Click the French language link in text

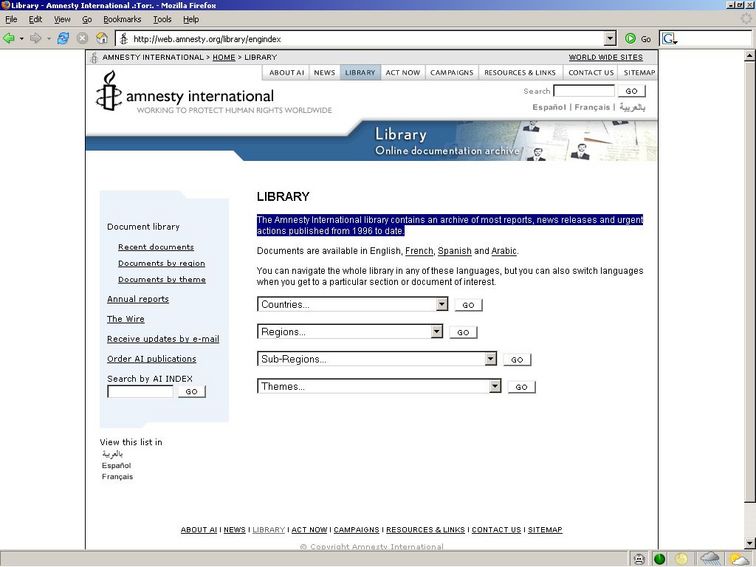tap(419, 251)
